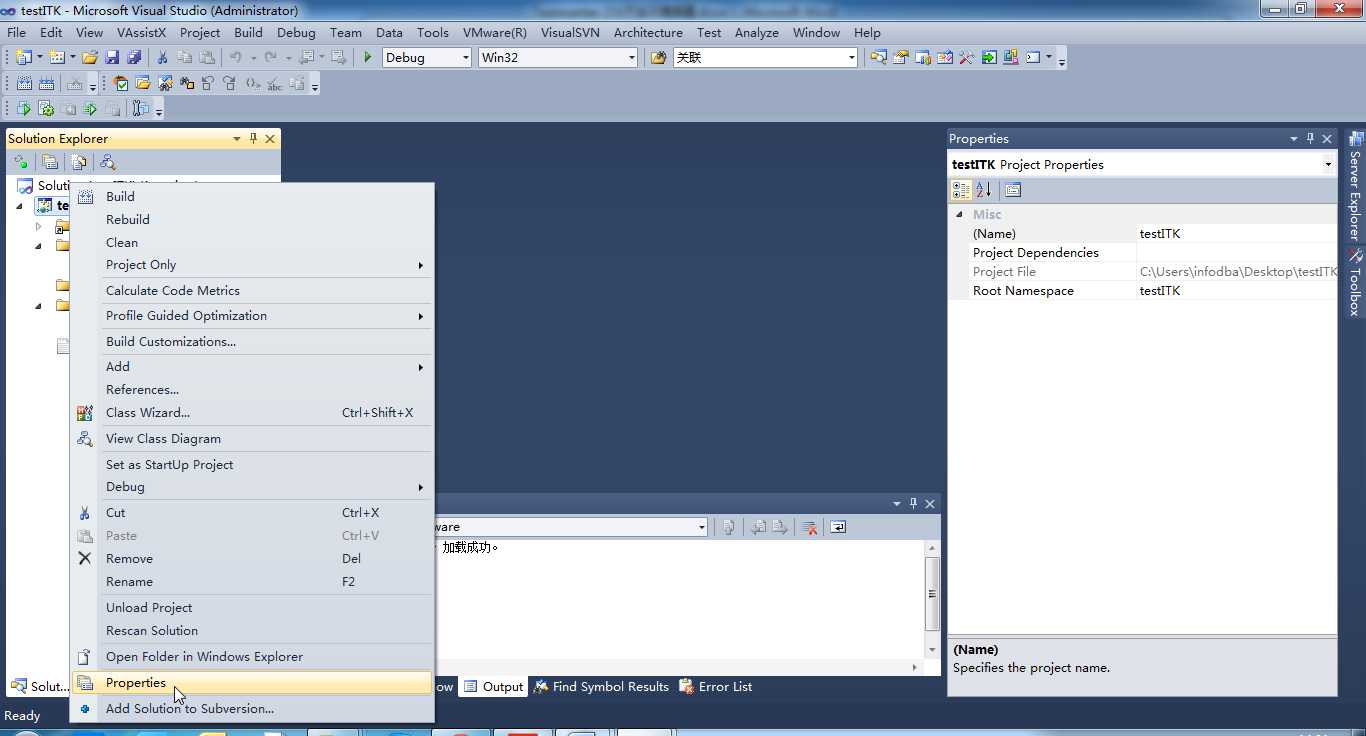Viewport: 1366px width, 736px height.
Task: Choose Set as StartUp Project
Action: tap(252, 465)
